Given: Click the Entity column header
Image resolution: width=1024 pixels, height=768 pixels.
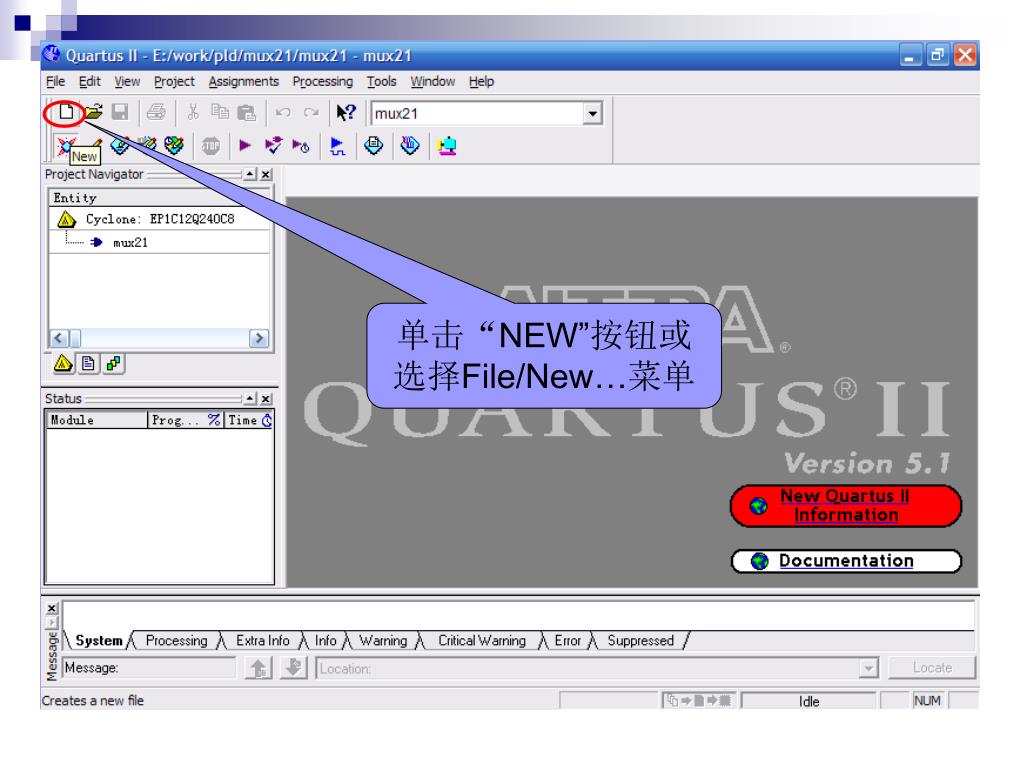Looking at the screenshot, I should 159,198.
